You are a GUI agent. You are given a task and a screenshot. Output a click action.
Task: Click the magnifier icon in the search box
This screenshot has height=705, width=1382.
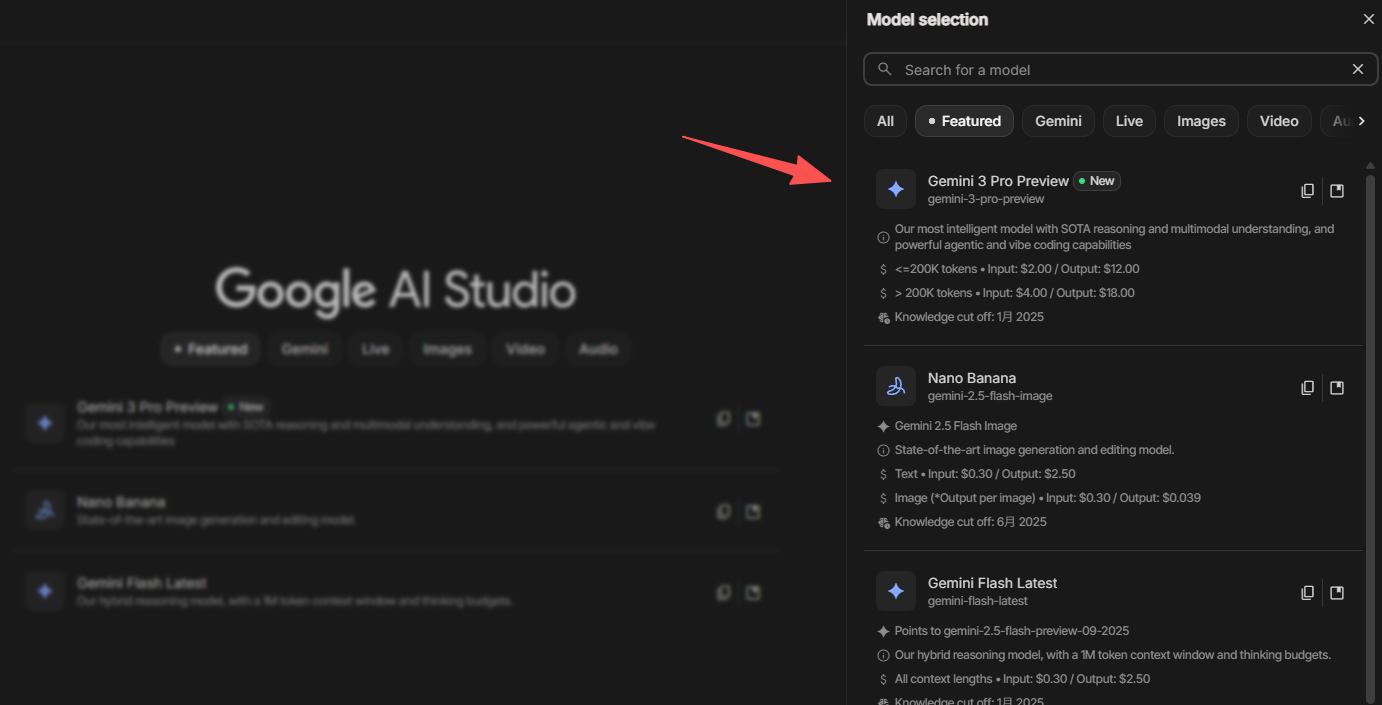click(x=884, y=69)
